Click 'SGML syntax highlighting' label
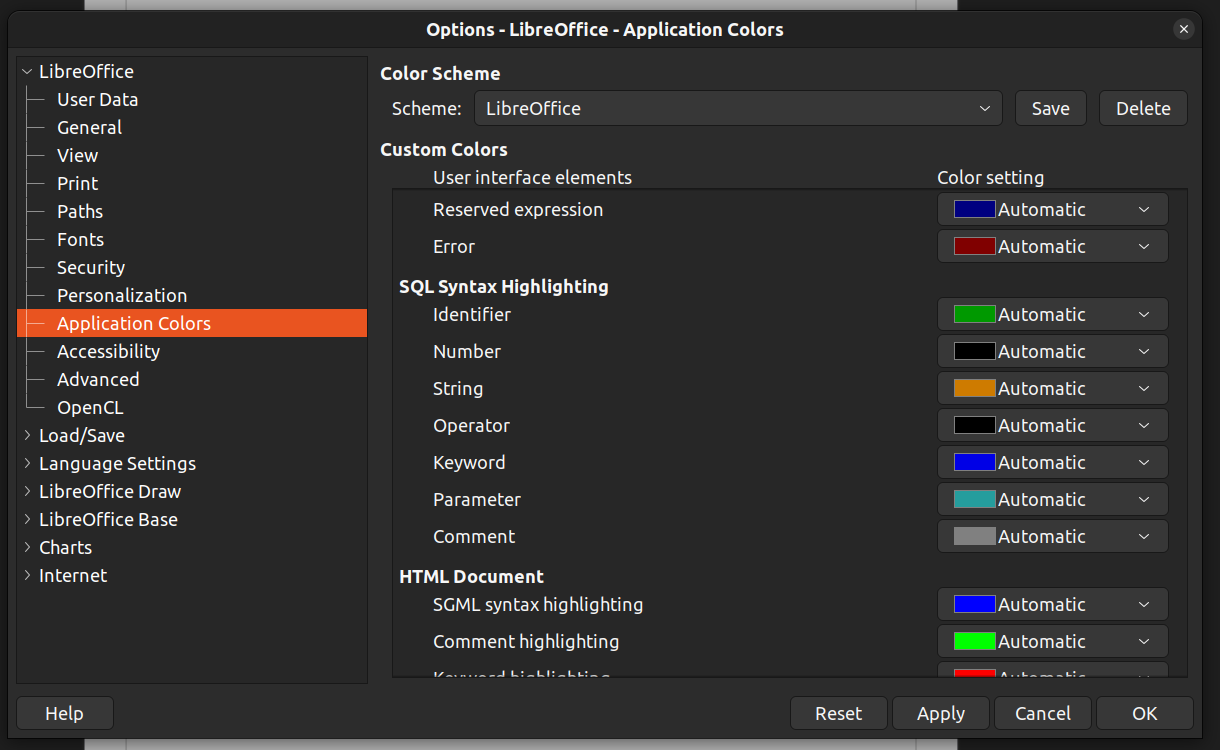The height and width of the screenshot is (750, 1220). click(538, 605)
